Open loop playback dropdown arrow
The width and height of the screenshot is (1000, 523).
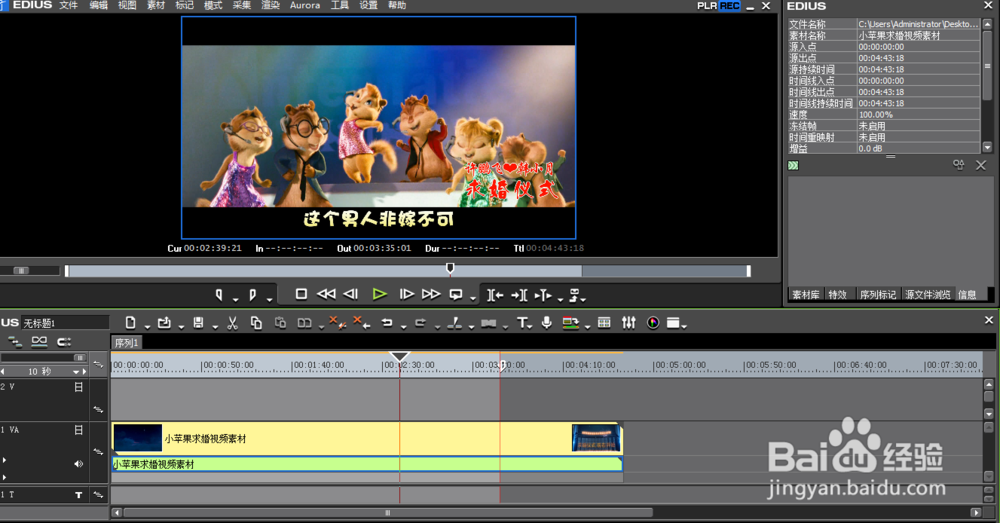click(x=473, y=299)
